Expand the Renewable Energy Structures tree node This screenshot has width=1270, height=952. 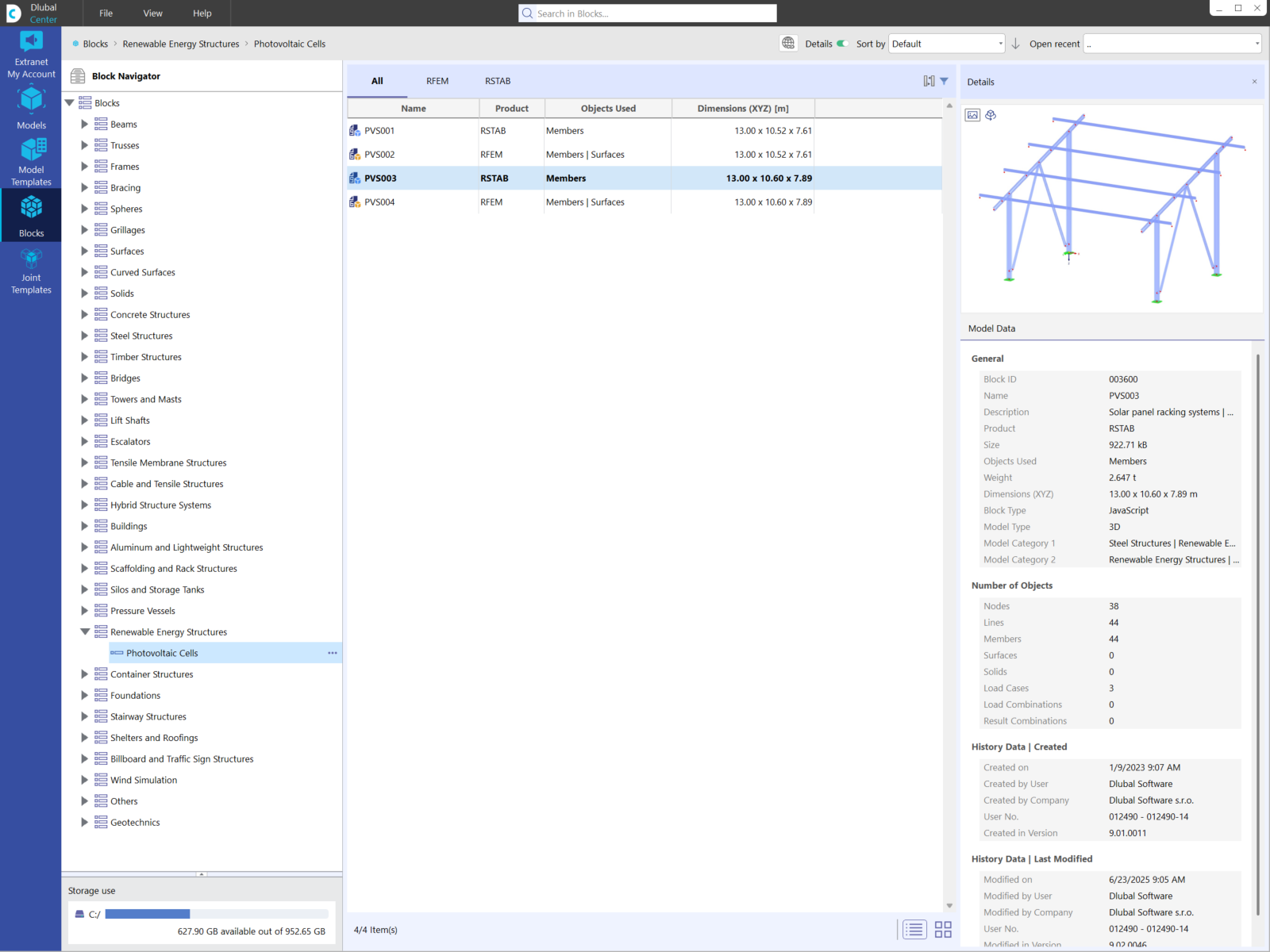pos(85,631)
